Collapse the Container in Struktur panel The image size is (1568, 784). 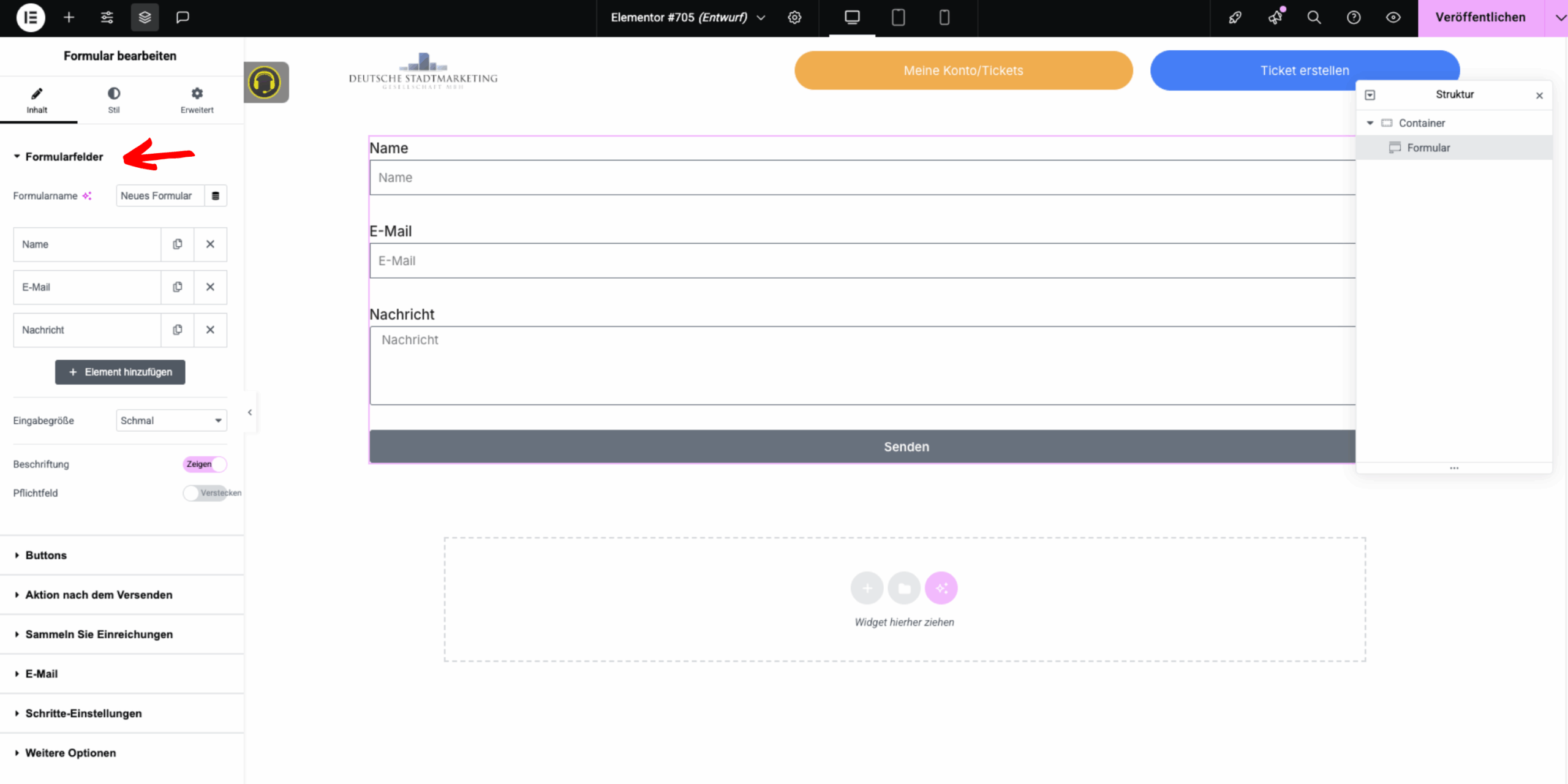click(x=1370, y=123)
